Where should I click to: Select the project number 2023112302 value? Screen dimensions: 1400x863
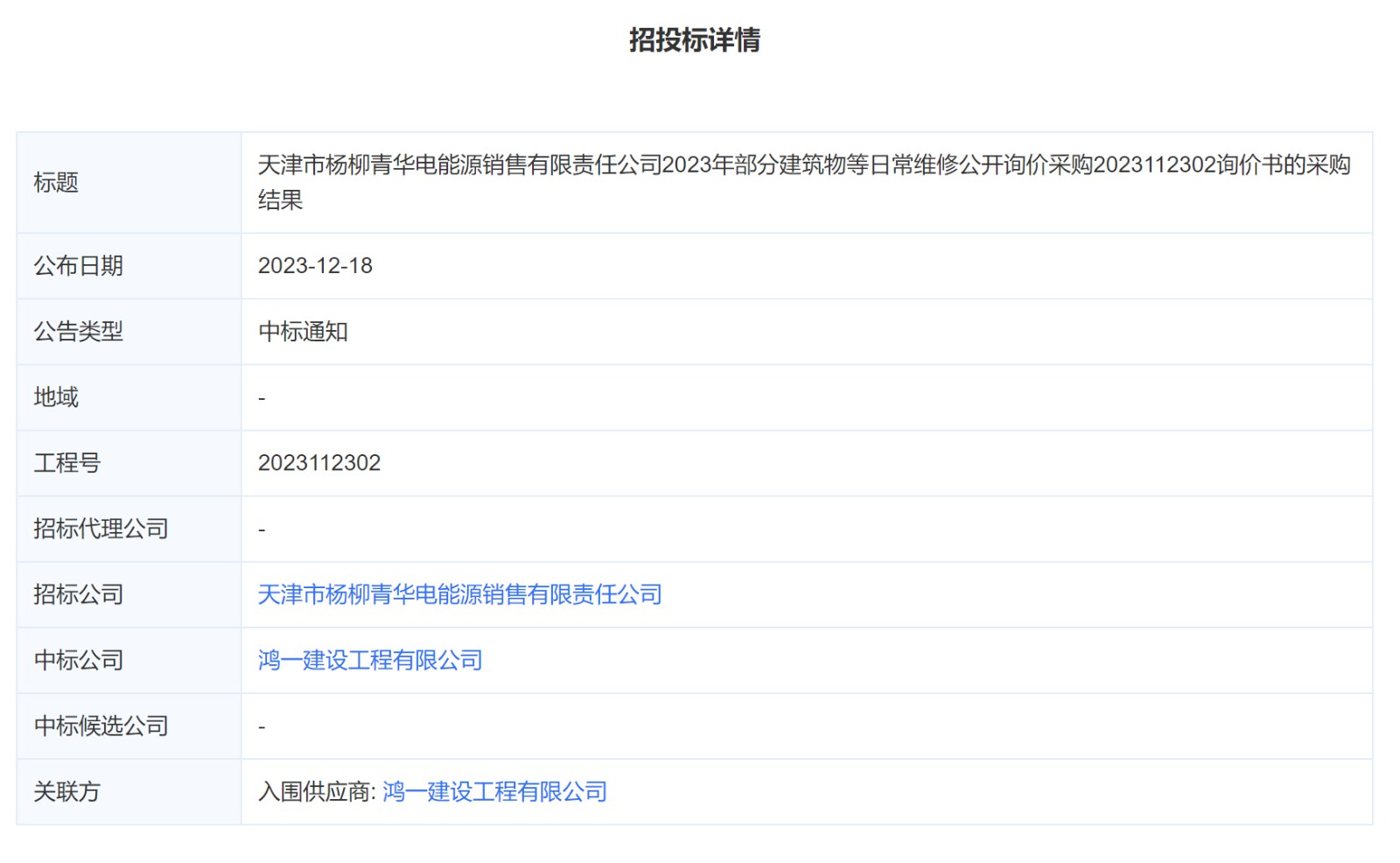point(319,463)
